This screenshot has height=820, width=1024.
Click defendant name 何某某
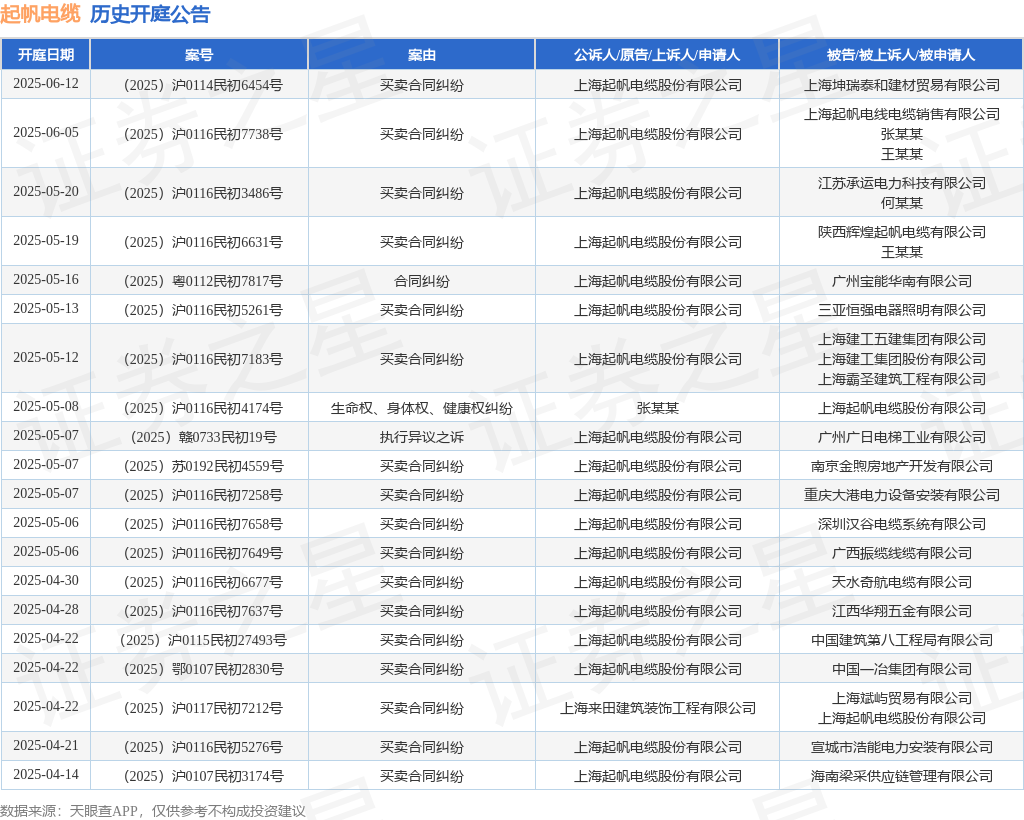click(x=902, y=203)
